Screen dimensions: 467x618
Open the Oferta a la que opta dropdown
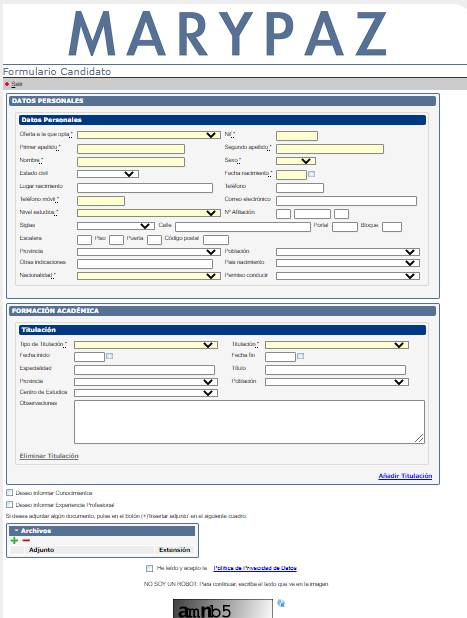(149, 135)
